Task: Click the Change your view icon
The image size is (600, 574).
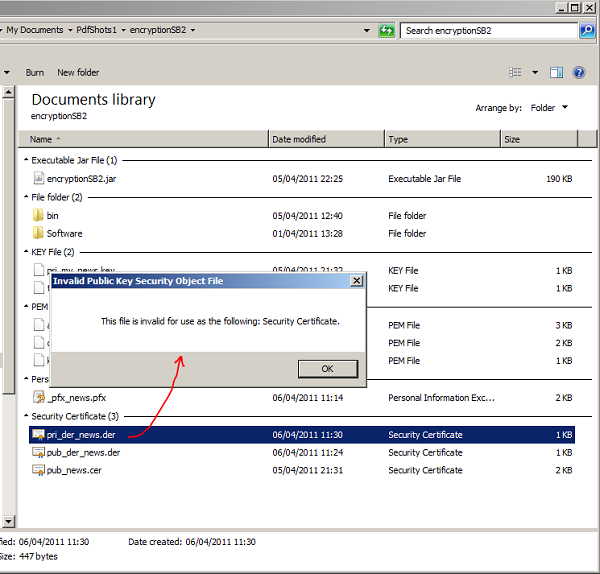Action: pyautogui.click(x=515, y=72)
